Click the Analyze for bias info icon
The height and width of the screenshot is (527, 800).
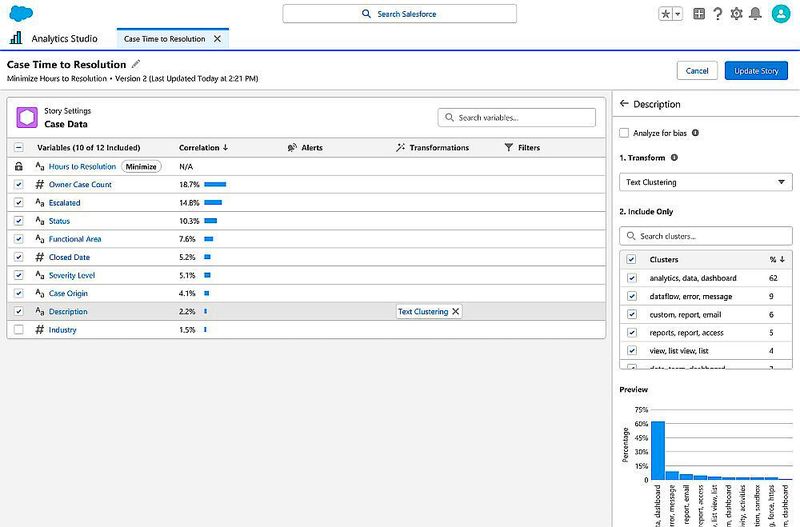[x=695, y=133]
